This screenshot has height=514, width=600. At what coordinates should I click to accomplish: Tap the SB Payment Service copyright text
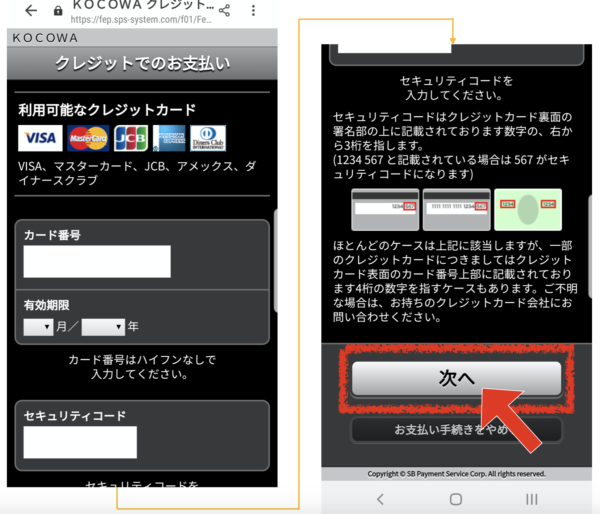[457, 474]
